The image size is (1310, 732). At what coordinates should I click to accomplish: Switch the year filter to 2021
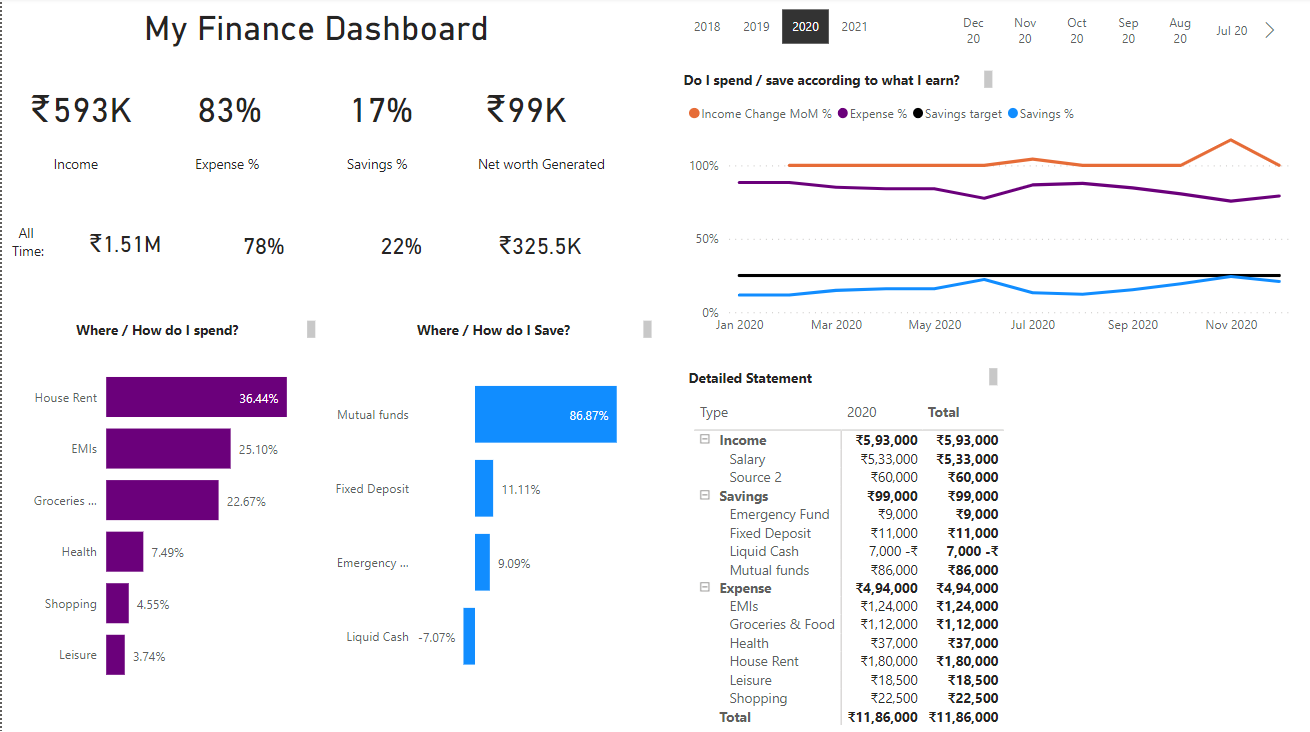tap(854, 27)
